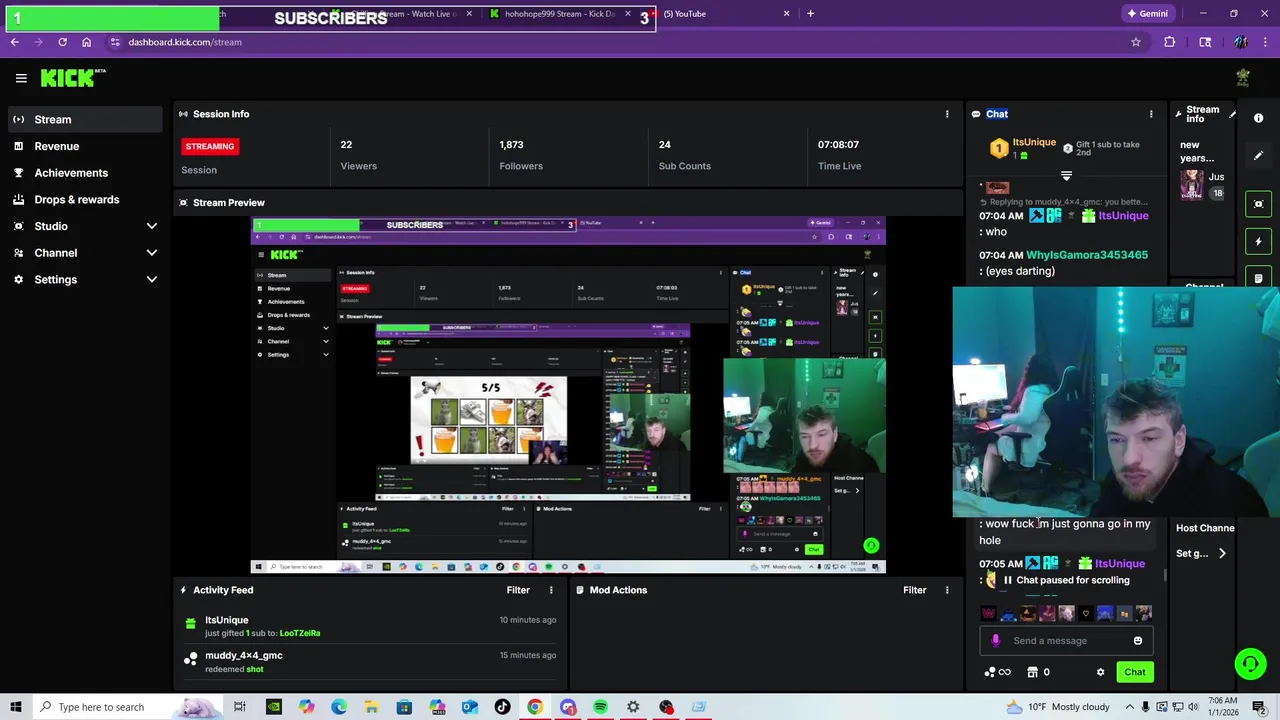Click the chat panel scrollbar

(x=1164, y=576)
